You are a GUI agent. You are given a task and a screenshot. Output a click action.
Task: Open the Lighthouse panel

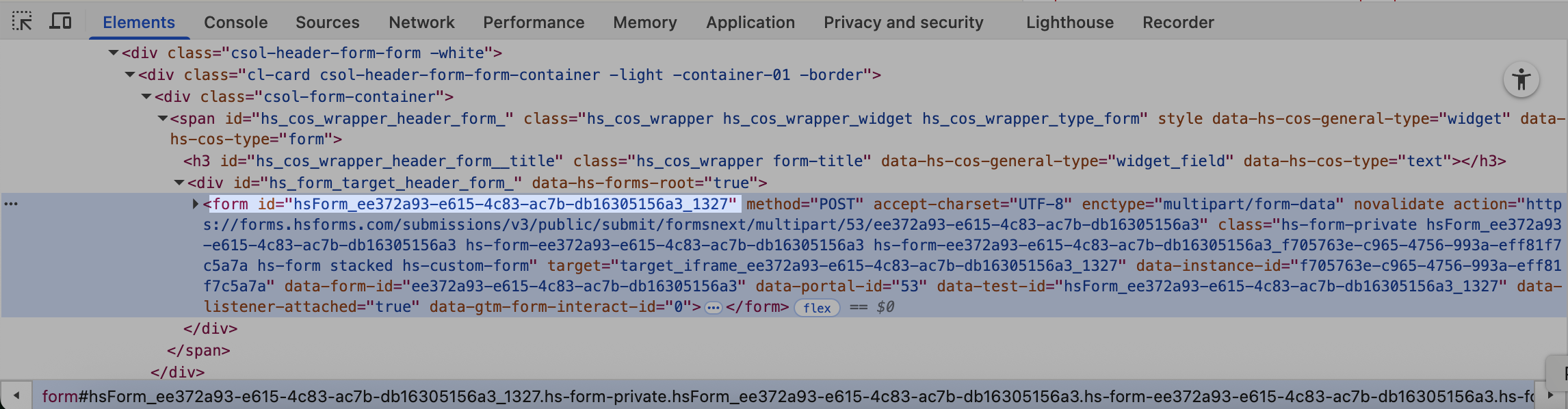point(1069,22)
